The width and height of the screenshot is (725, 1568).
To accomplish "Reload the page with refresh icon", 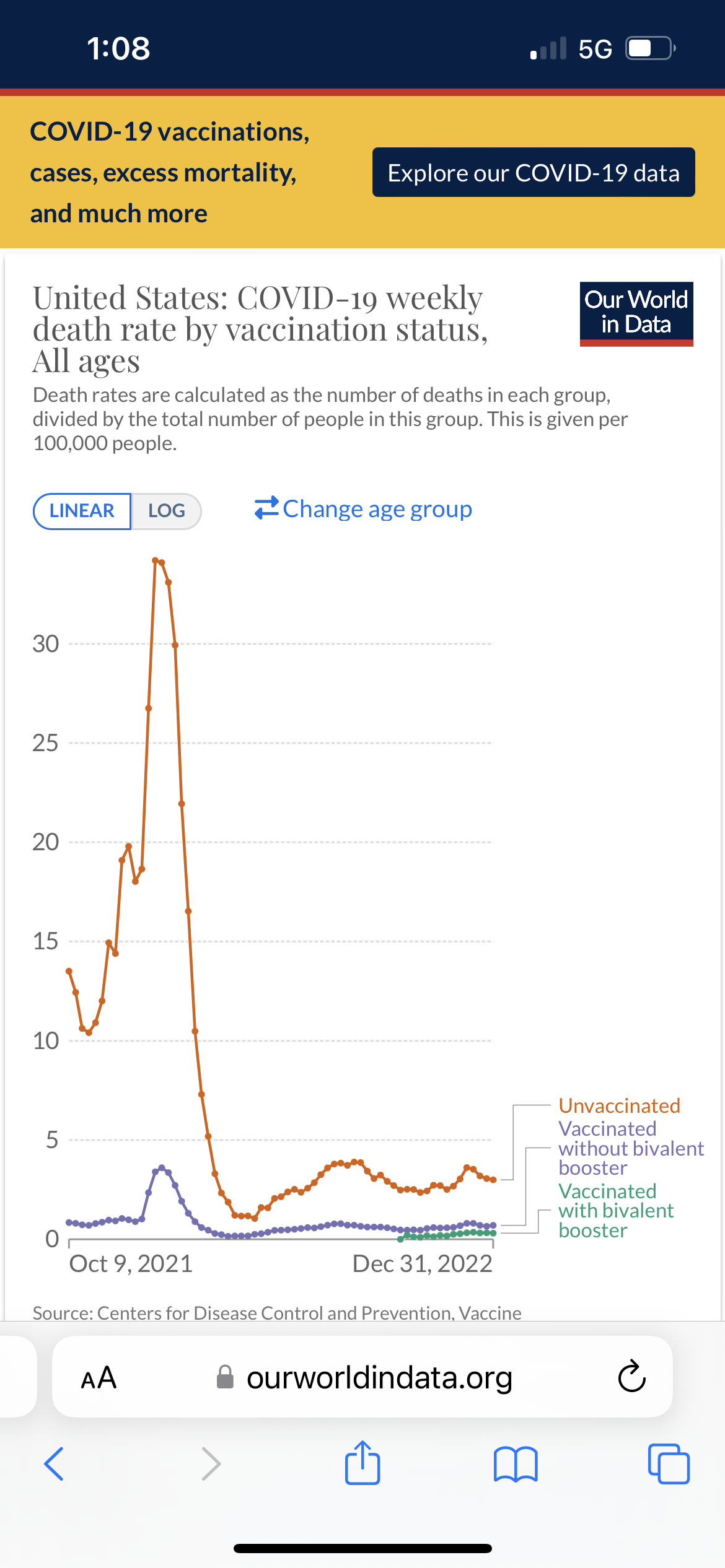I will 631,1377.
